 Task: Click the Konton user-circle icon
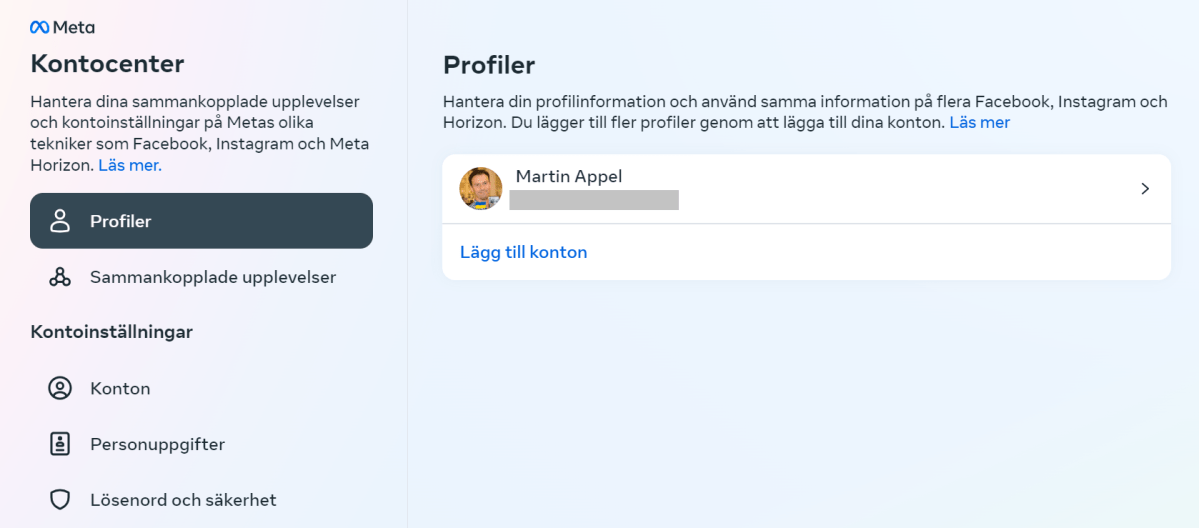point(60,388)
